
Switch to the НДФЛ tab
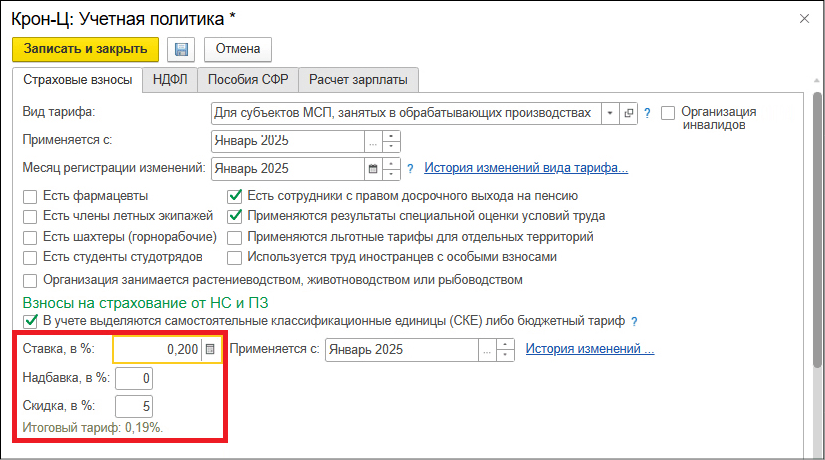(x=170, y=81)
